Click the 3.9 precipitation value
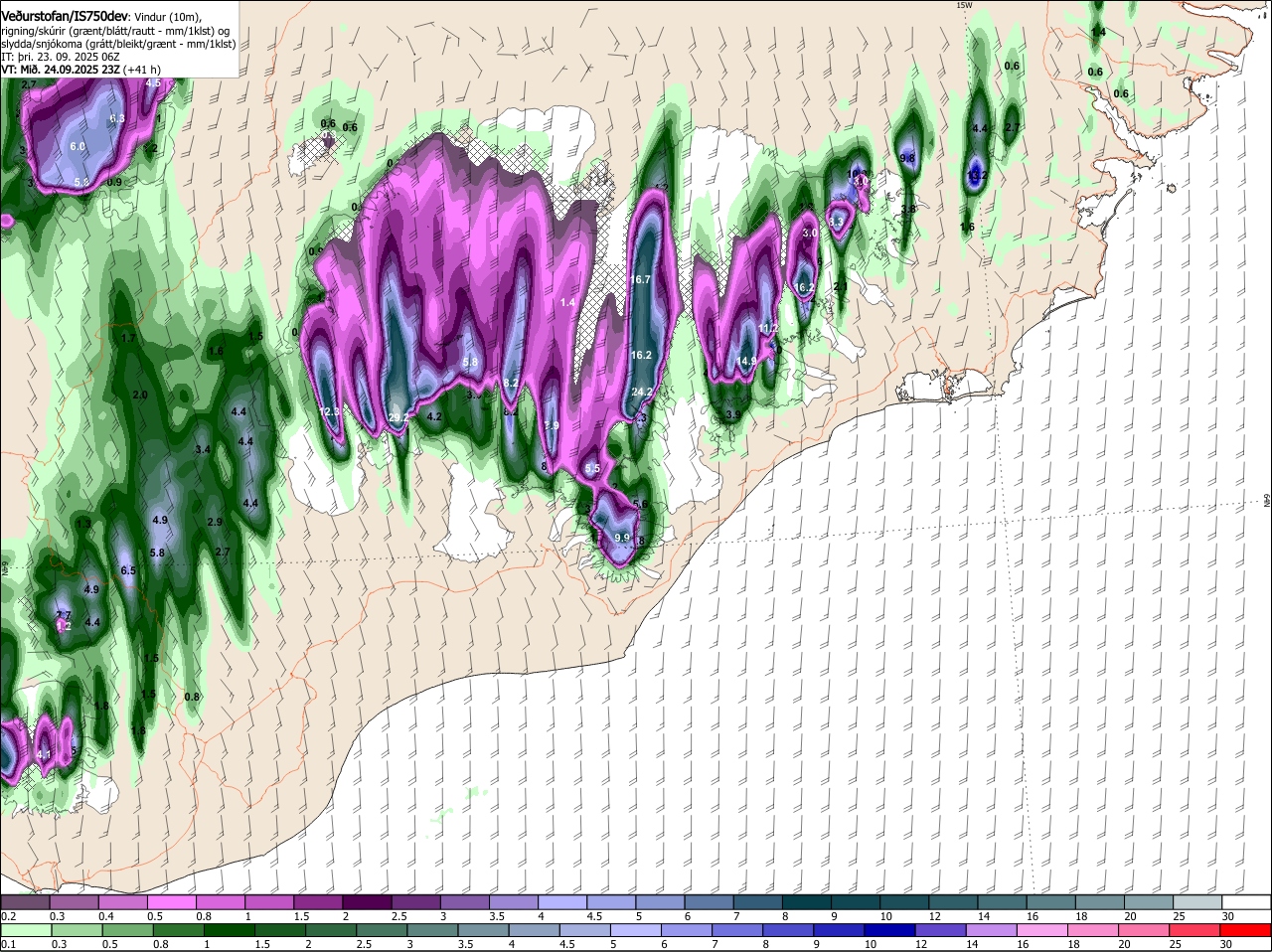 click(733, 415)
